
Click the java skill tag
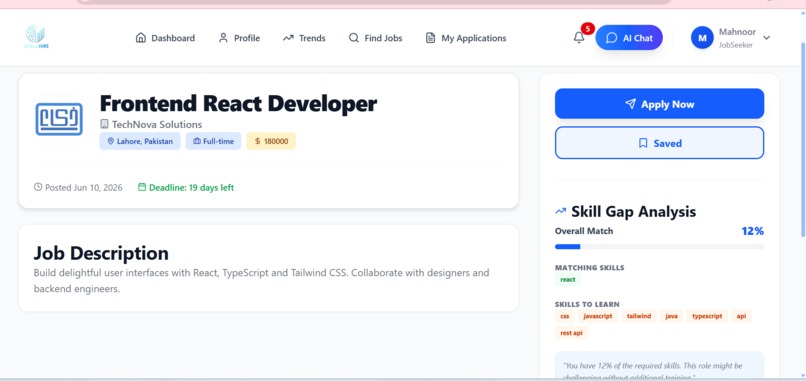tap(671, 316)
